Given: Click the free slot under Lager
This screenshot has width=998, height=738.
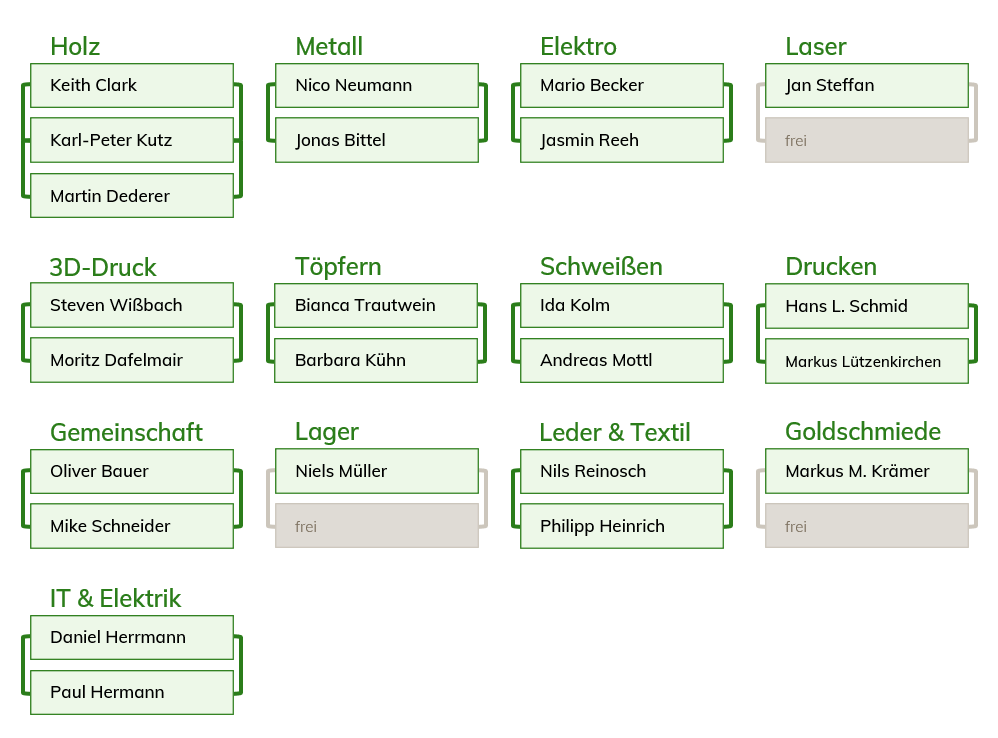Looking at the screenshot, I should tap(377, 526).
